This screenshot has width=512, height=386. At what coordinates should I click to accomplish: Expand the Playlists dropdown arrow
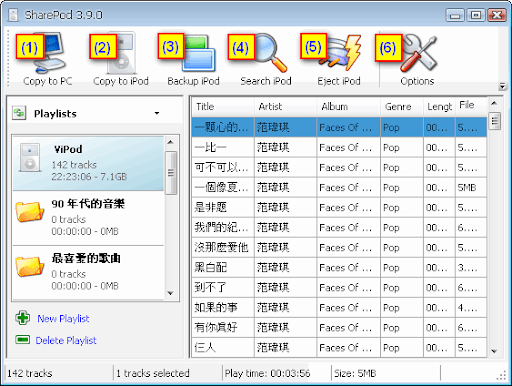pyautogui.click(x=157, y=113)
